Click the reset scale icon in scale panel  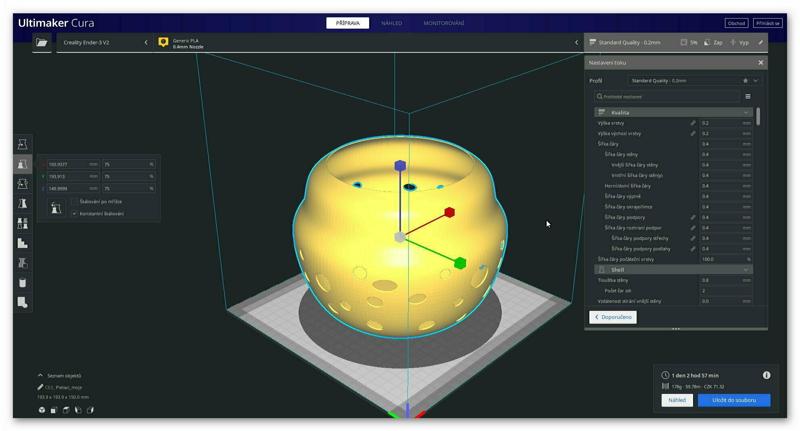pyautogui.click(x=56, y=208)
